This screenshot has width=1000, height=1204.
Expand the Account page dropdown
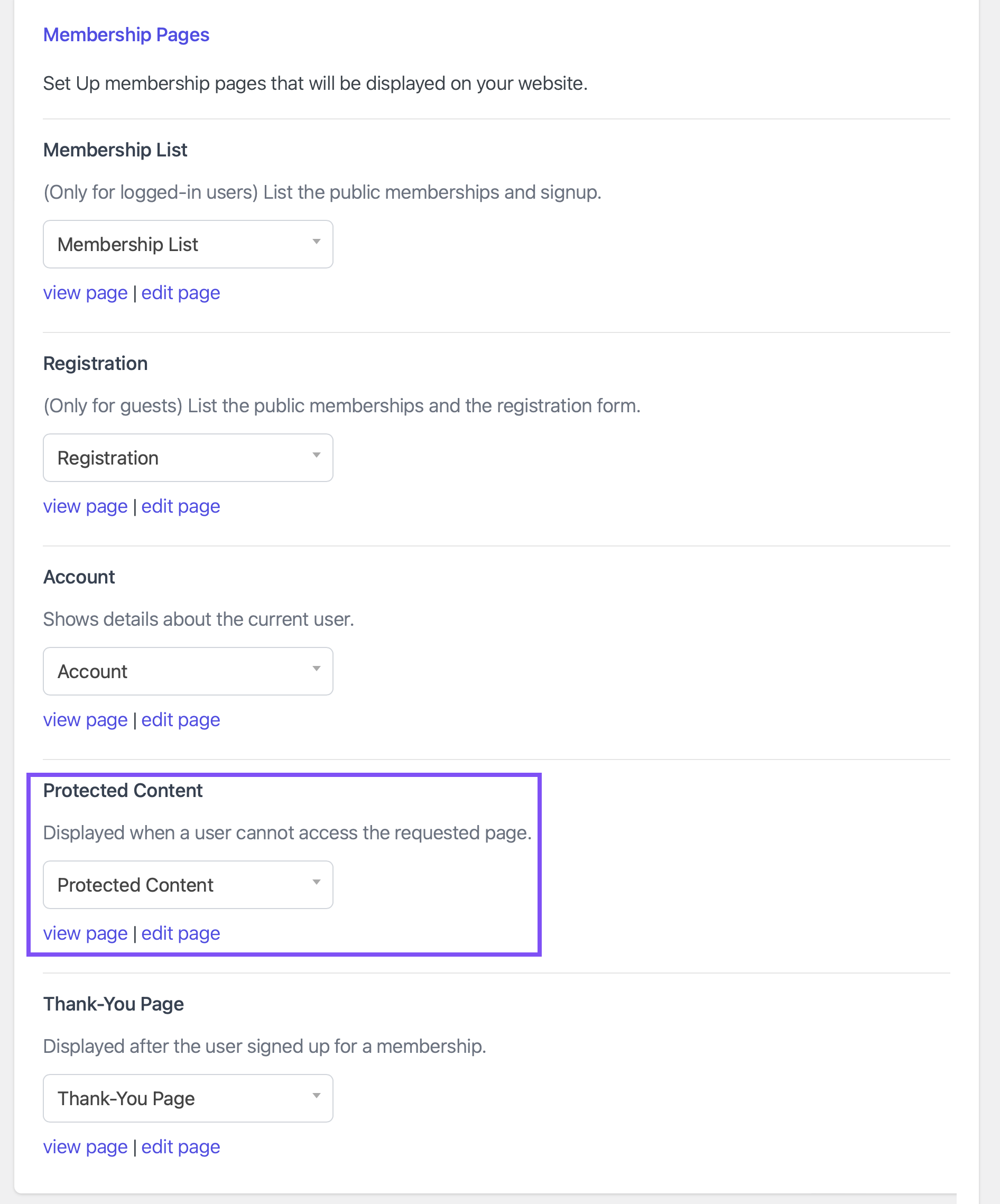pos(188,671)
